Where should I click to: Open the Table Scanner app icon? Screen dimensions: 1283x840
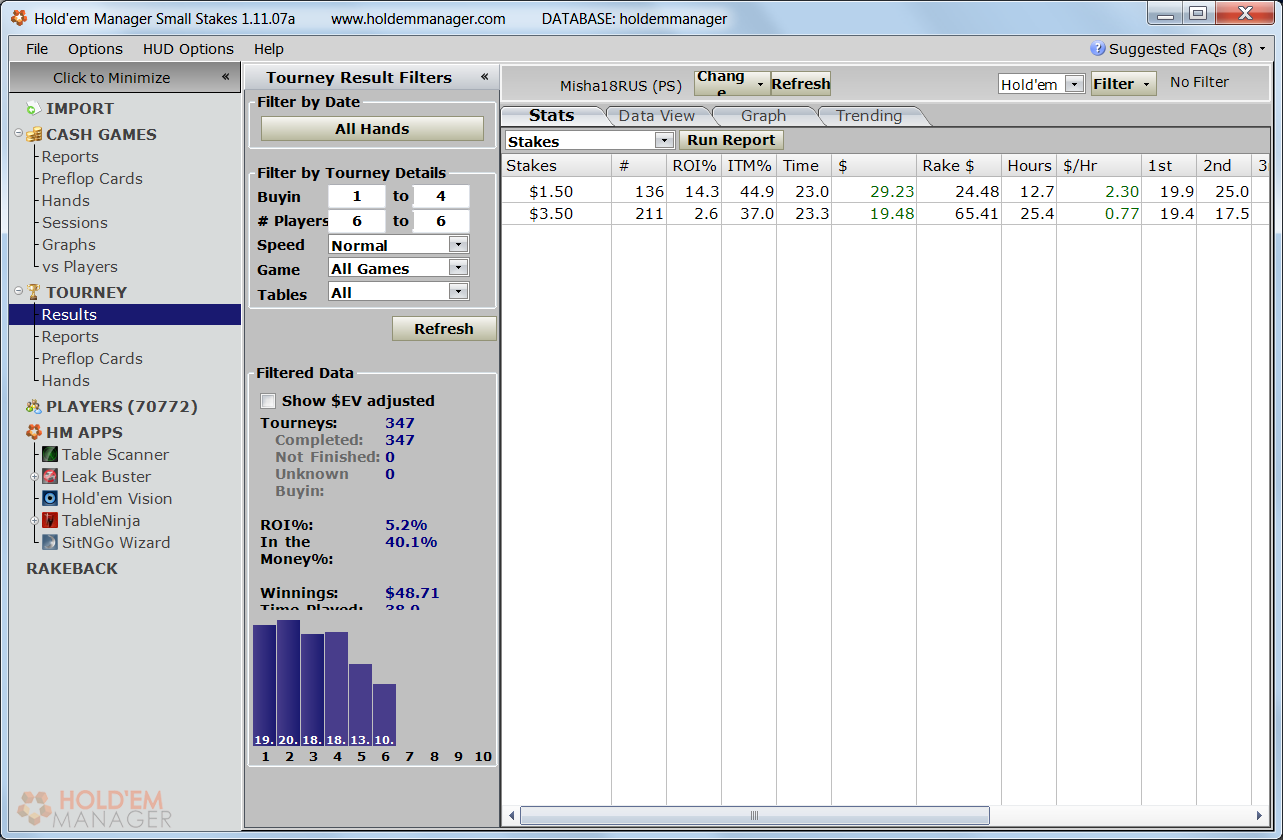(50, 455)
